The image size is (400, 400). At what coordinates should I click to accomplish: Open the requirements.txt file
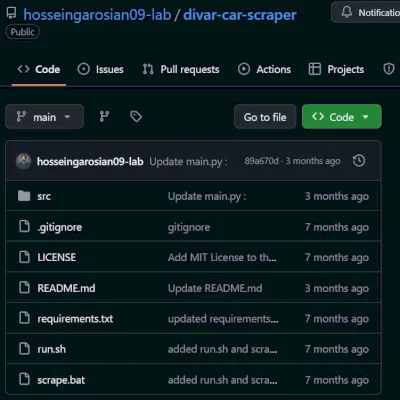click(75, 319)
